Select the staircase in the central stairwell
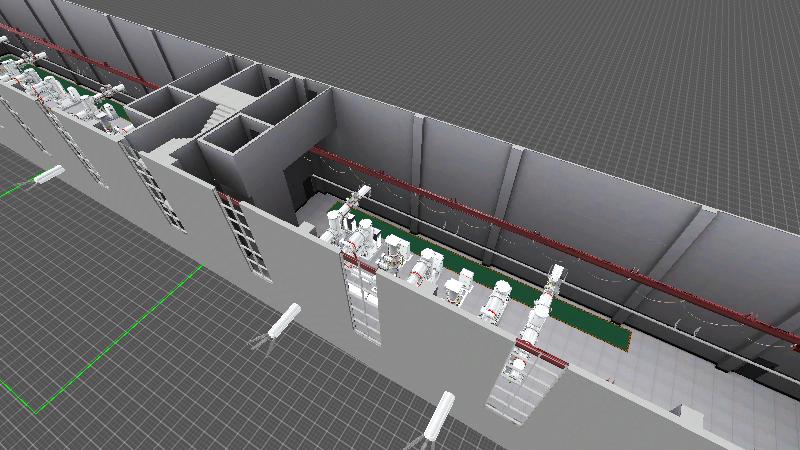 click(x=215, y=117)
